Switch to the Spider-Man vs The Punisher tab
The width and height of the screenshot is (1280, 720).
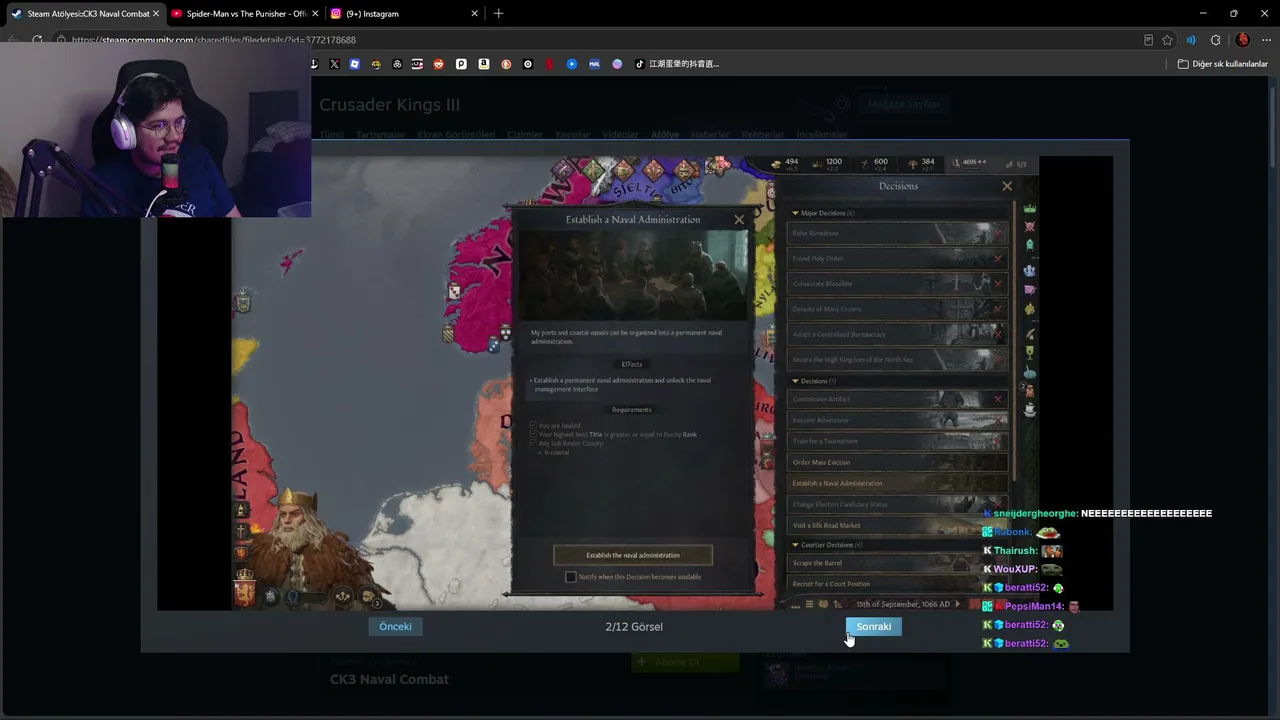pos(246,14)
